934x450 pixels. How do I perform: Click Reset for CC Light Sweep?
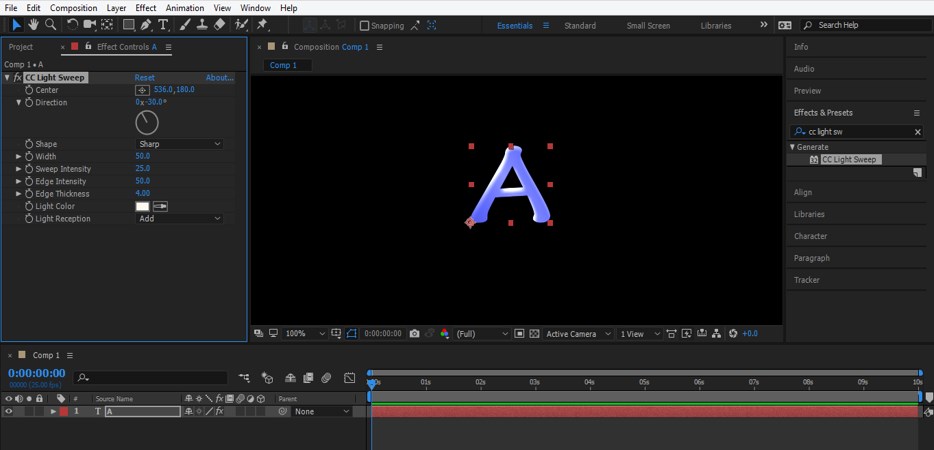click(145, 77)
